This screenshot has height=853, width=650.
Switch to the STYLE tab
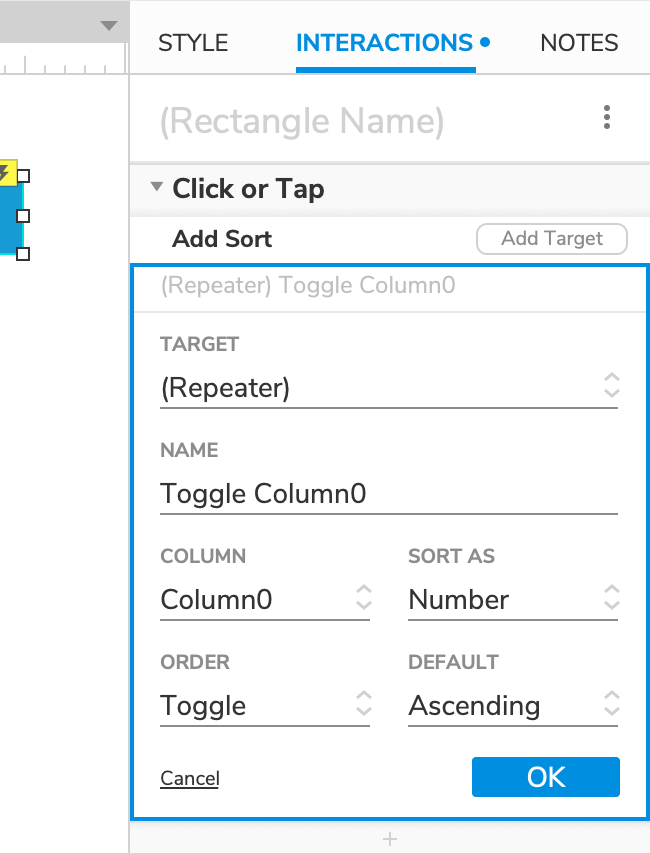tap(192, 43)
